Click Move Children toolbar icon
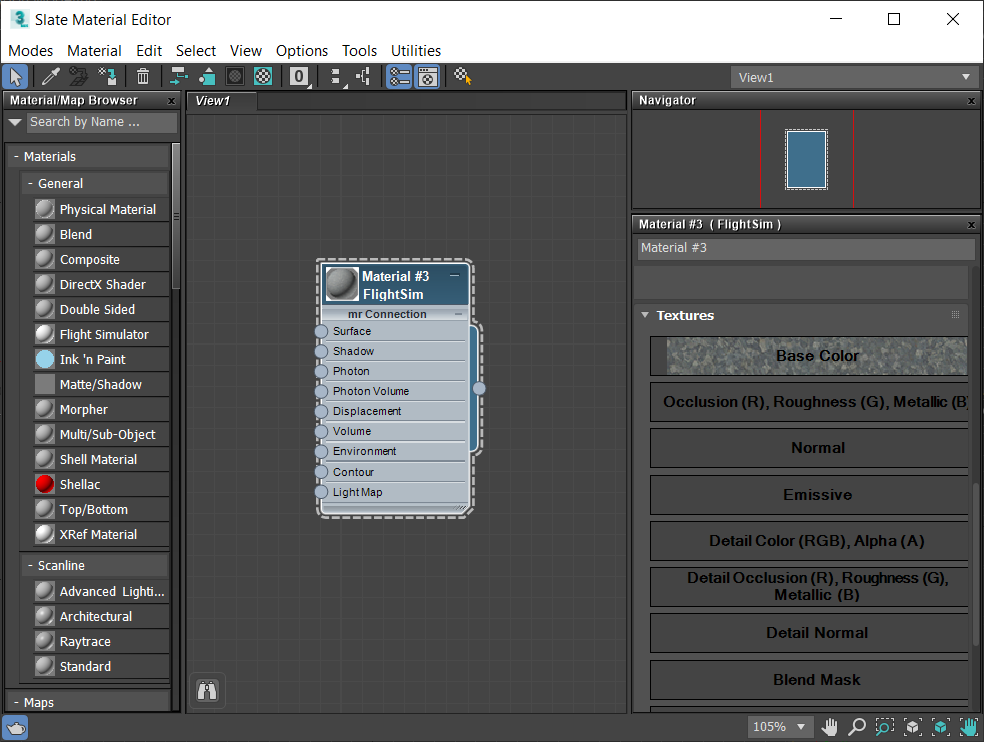This screenshot has width=984, height=742. pos(179,77)
